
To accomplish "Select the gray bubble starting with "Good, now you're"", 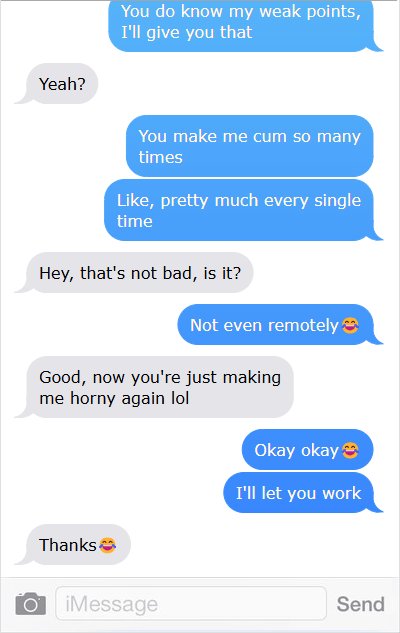I will click(159, 387).
